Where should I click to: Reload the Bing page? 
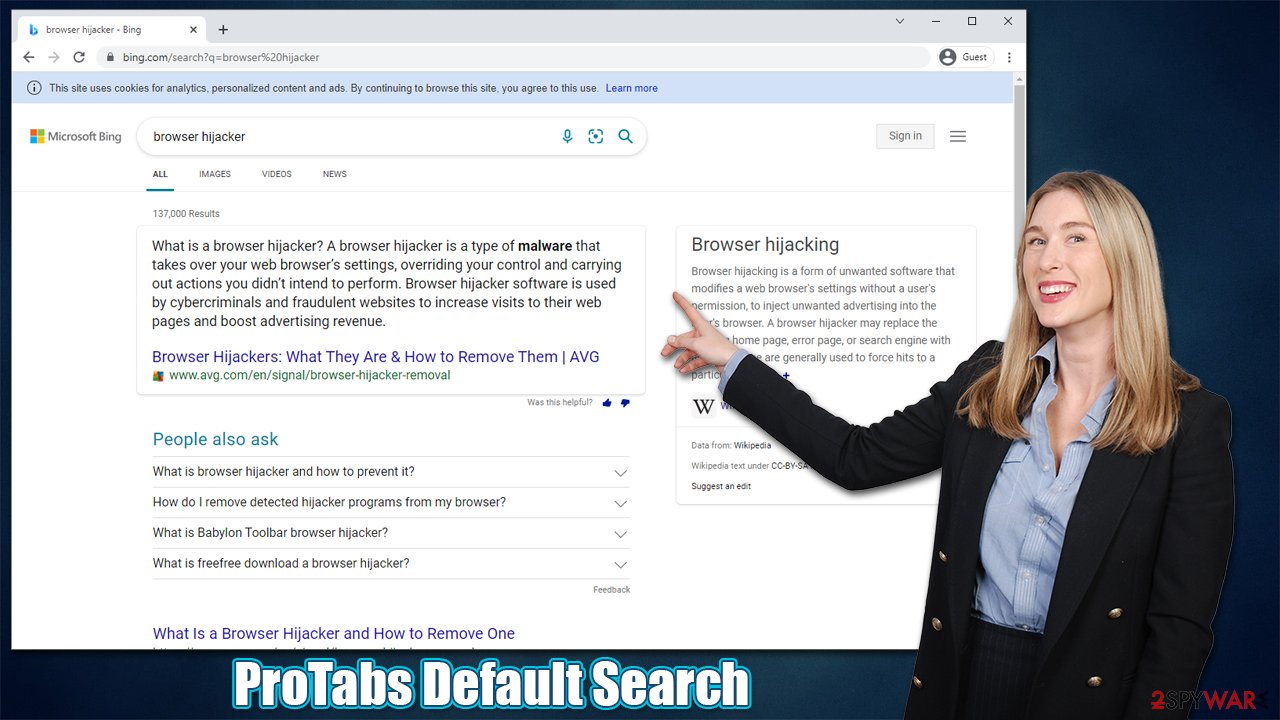click(79, 58)
